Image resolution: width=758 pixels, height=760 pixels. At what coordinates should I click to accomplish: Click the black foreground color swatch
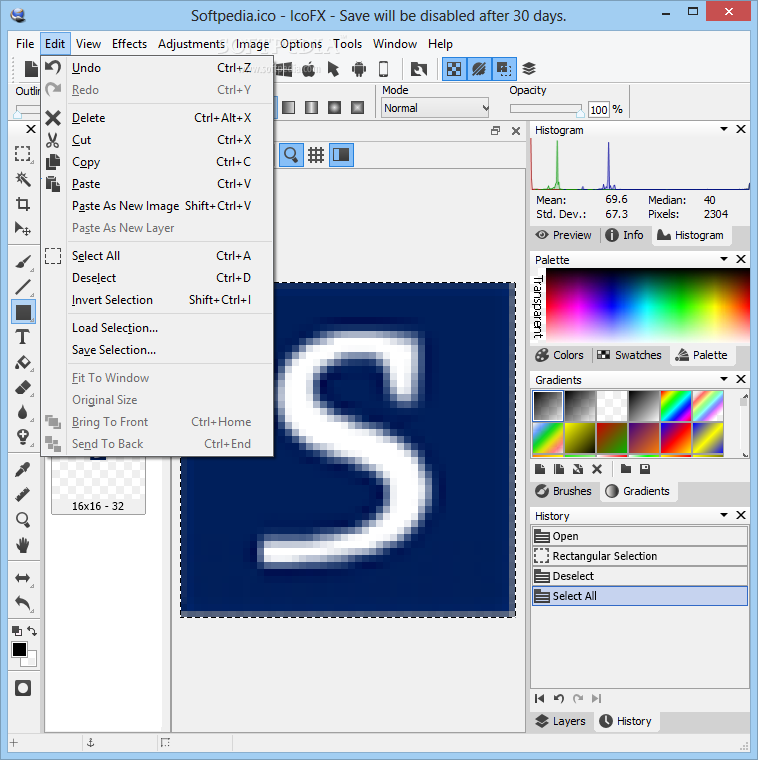point(19,649)
